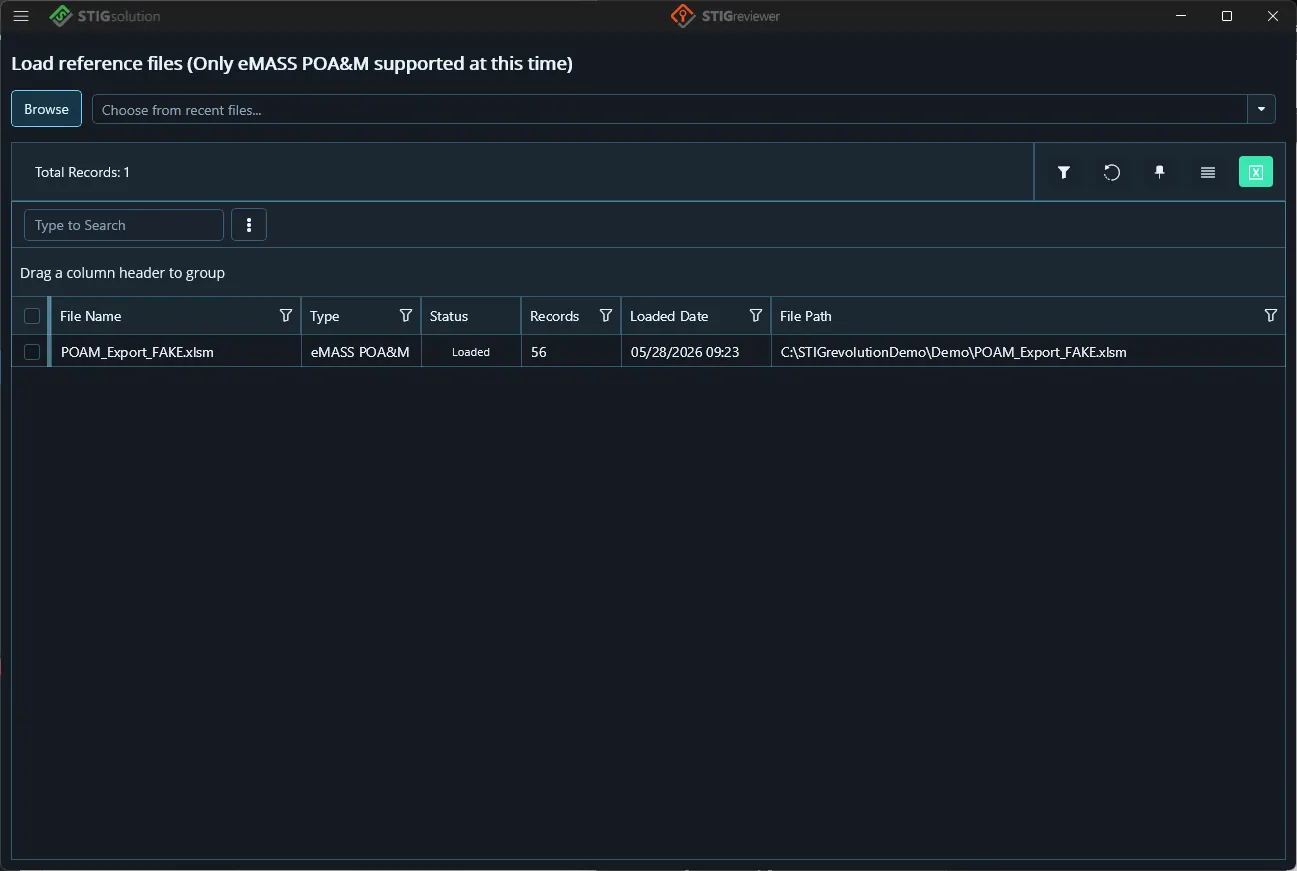Click the Total Records: 1 label
This screenshot has height=871, width=1297.
click(x=82, y=172)
